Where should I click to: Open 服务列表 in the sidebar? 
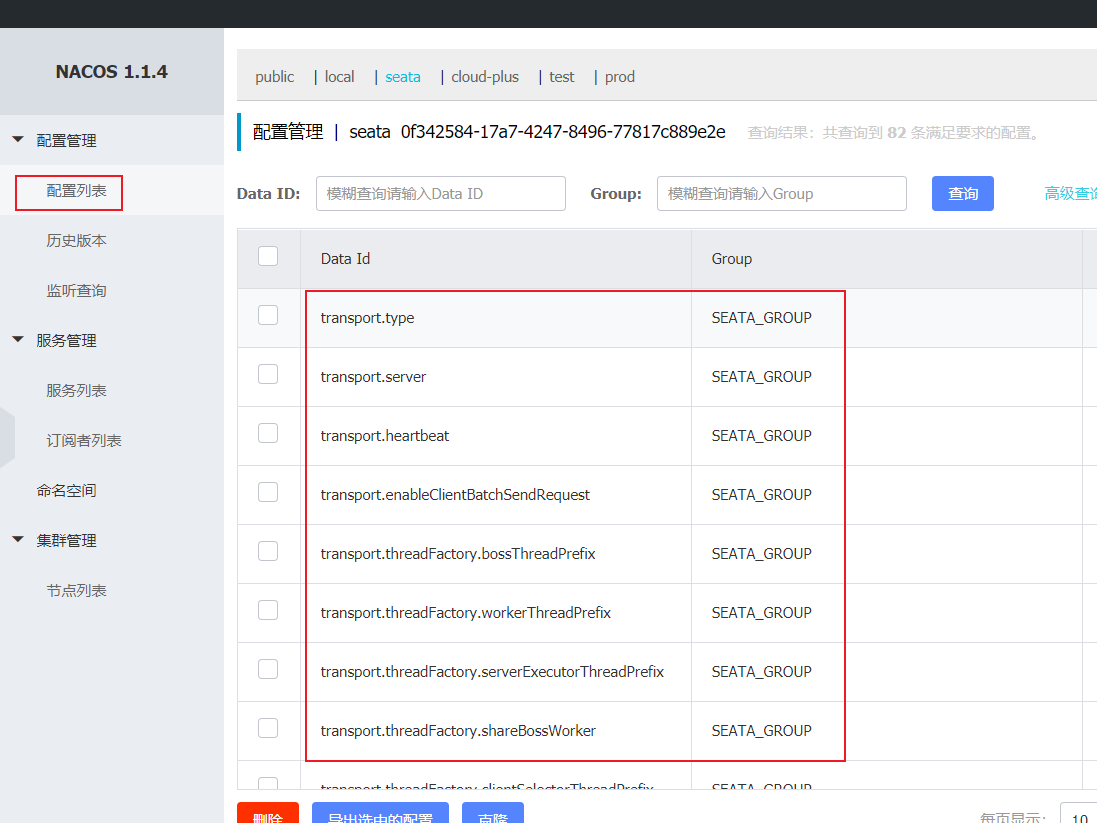(x=76, y=391)
